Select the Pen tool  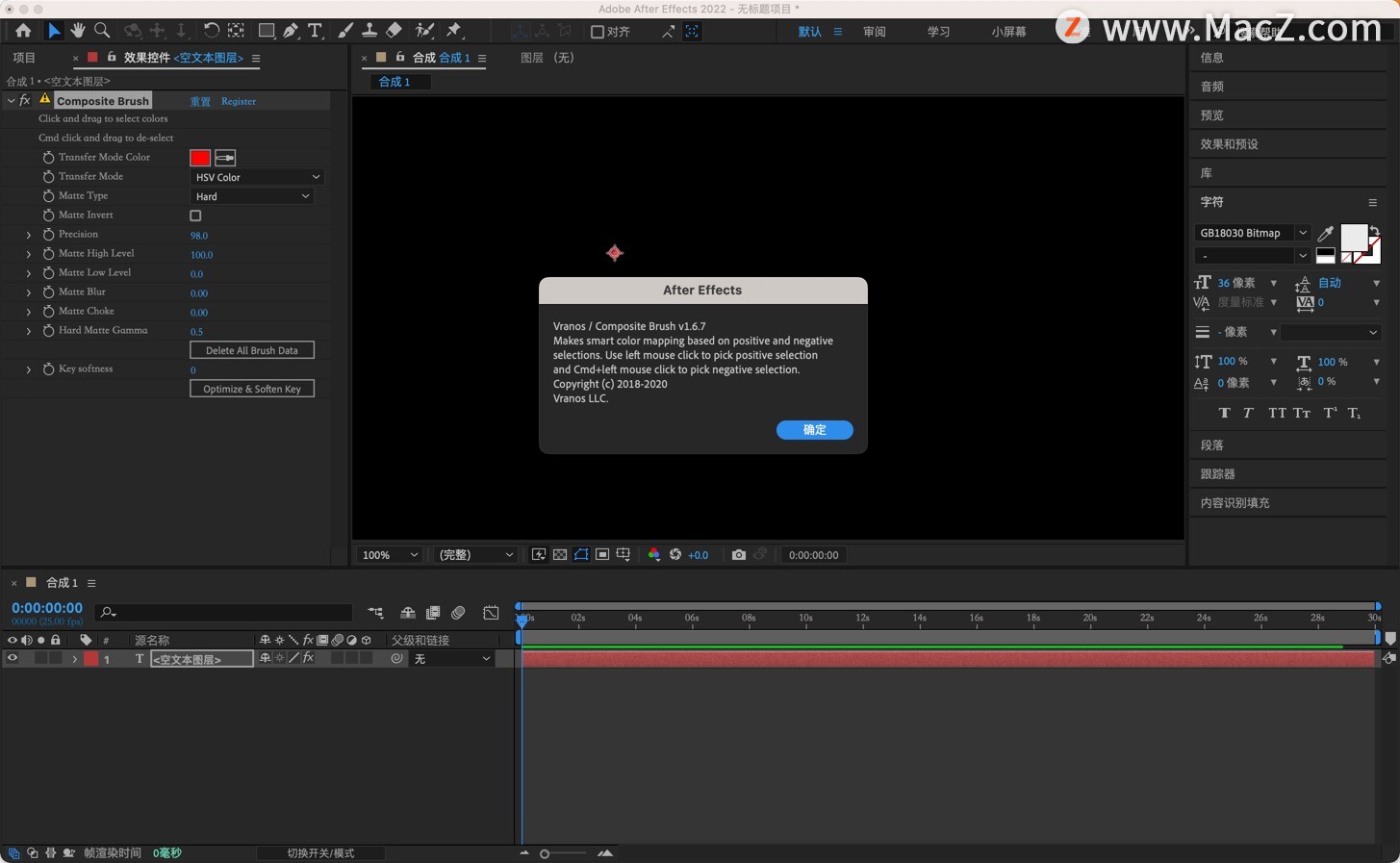291,31
